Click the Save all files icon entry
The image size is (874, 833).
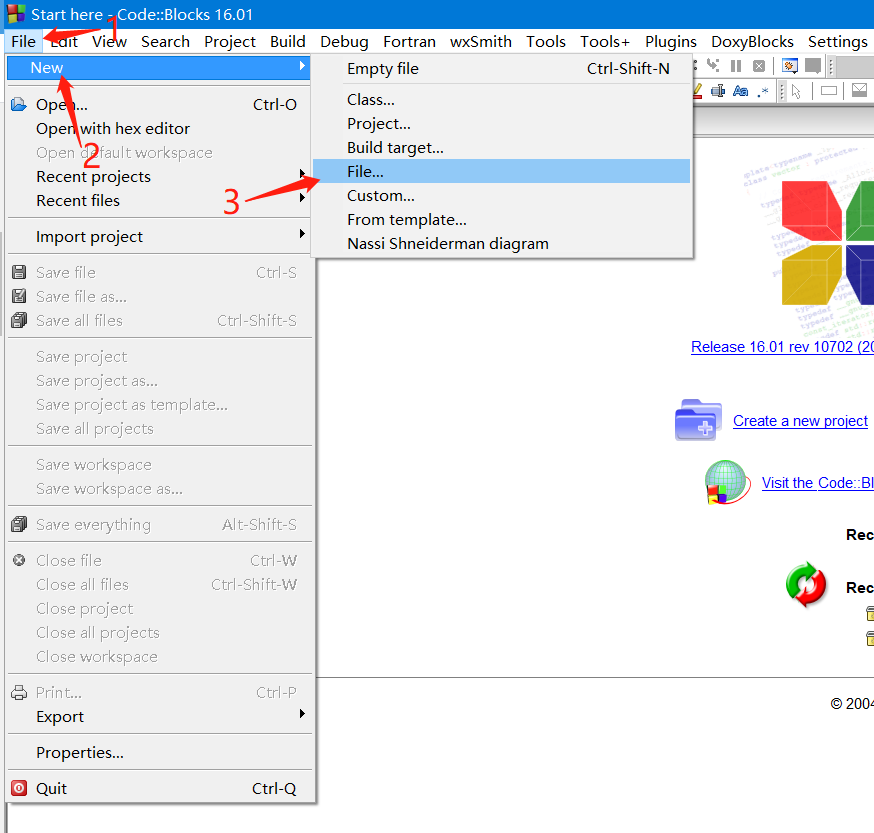pos(19,320)
